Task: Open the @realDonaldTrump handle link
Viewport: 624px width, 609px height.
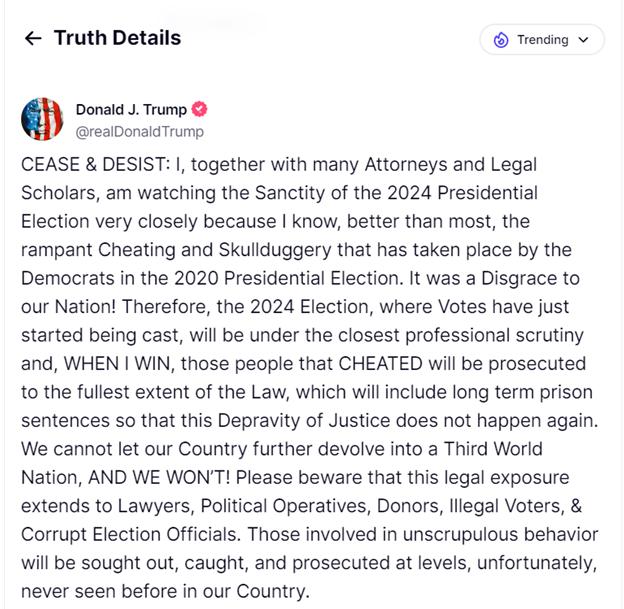Action: (139, 131)
